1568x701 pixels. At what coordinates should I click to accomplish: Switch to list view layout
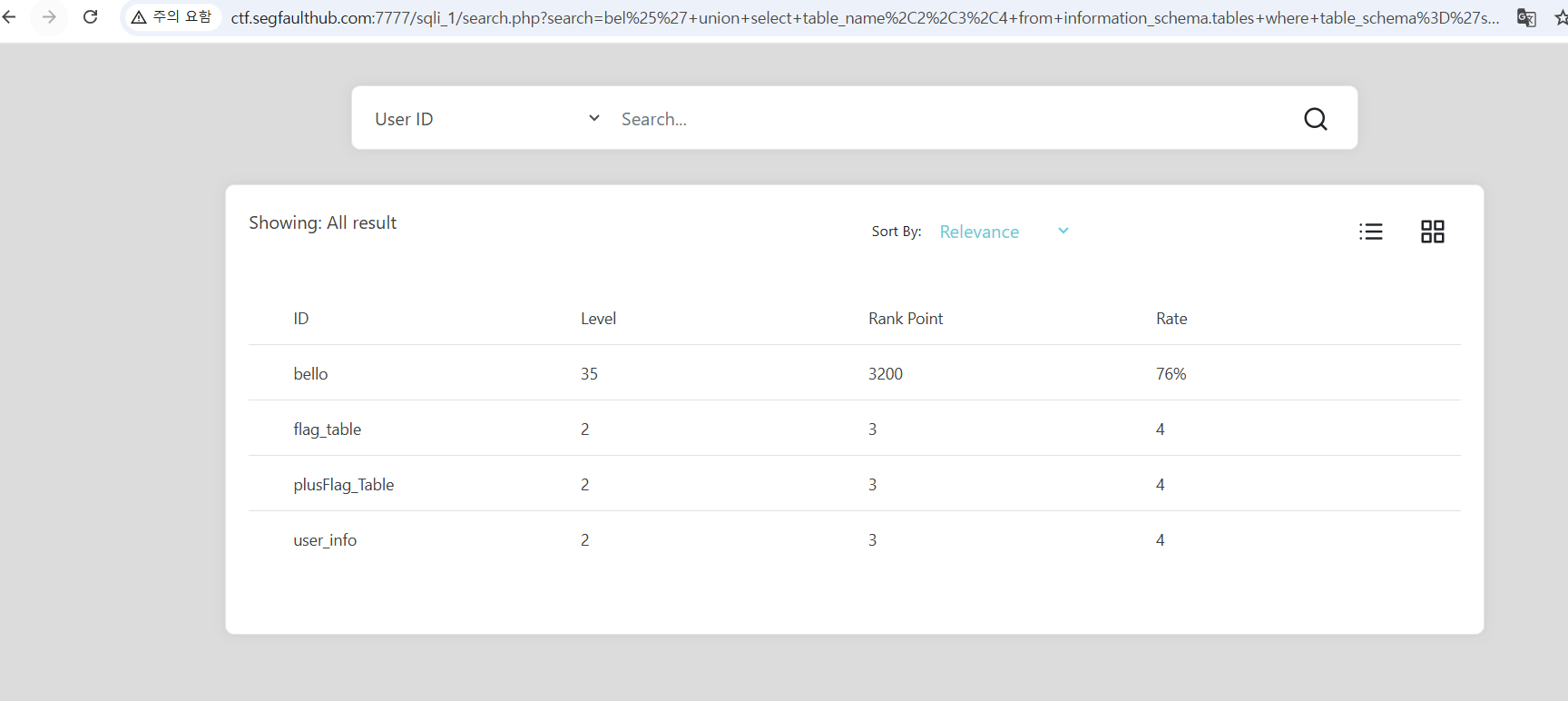coord(1370,232)
